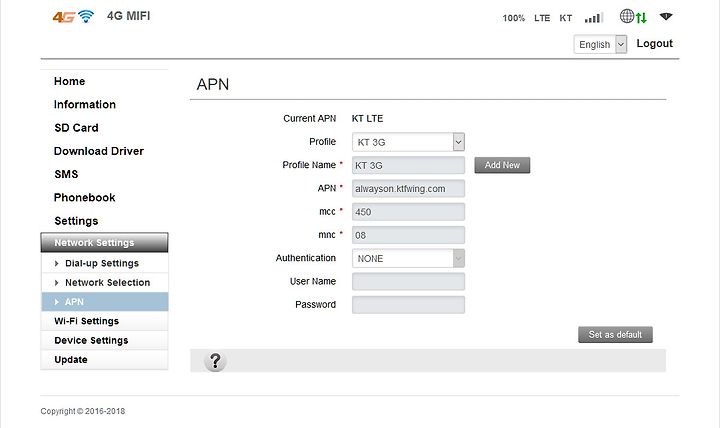Open the Authentication dropdown showing NONE
This screenshot has height=428, width=720.
click(408, 259)
